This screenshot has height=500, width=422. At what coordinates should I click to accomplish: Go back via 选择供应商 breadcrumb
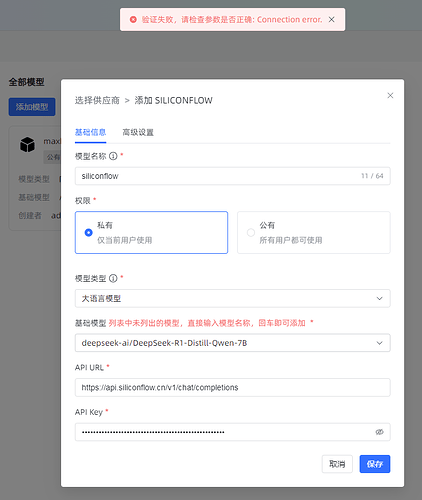click(97, 100)
